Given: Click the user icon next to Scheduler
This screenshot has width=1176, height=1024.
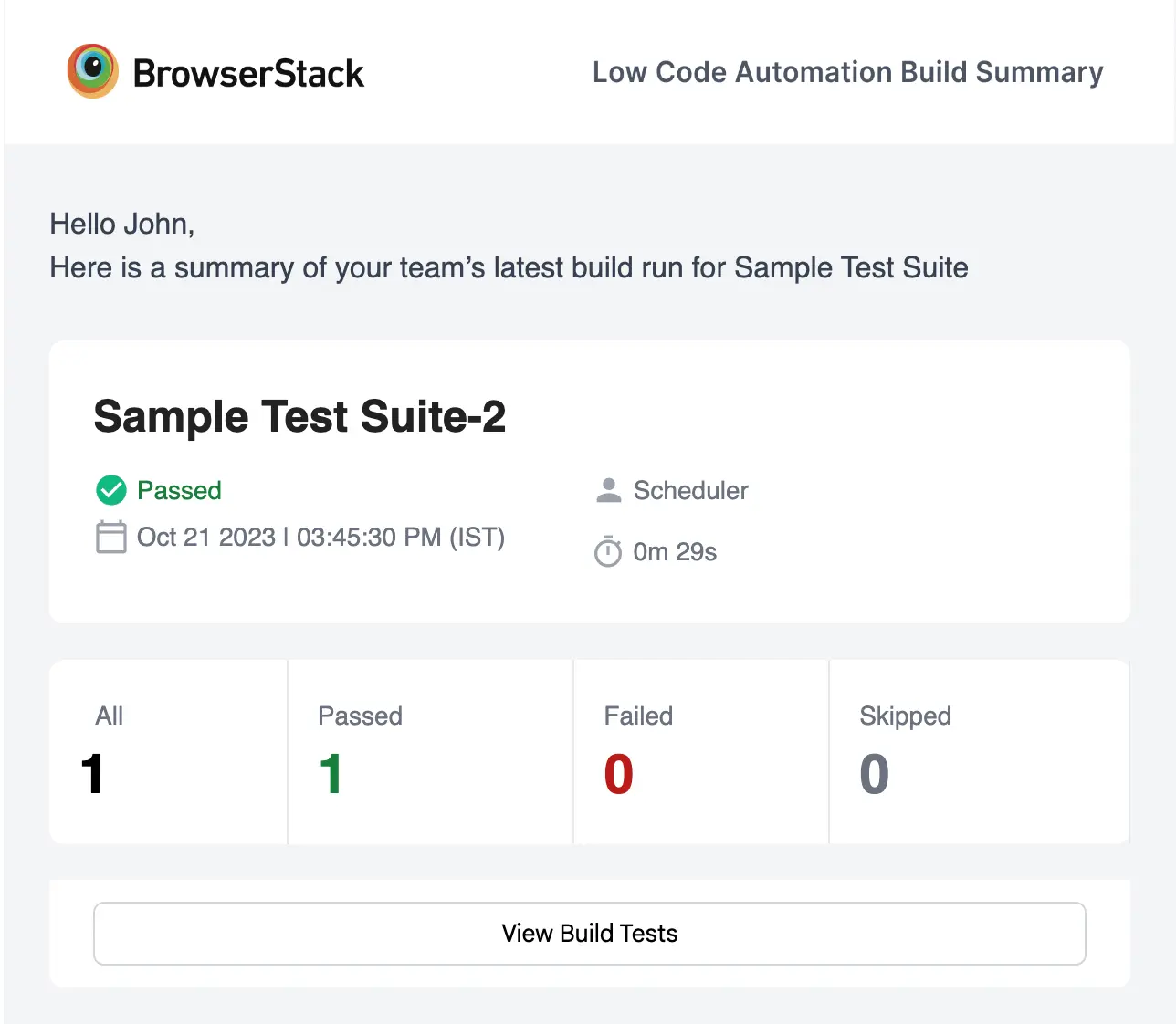Looking at the screenshot, I should [x=608, y=490].
